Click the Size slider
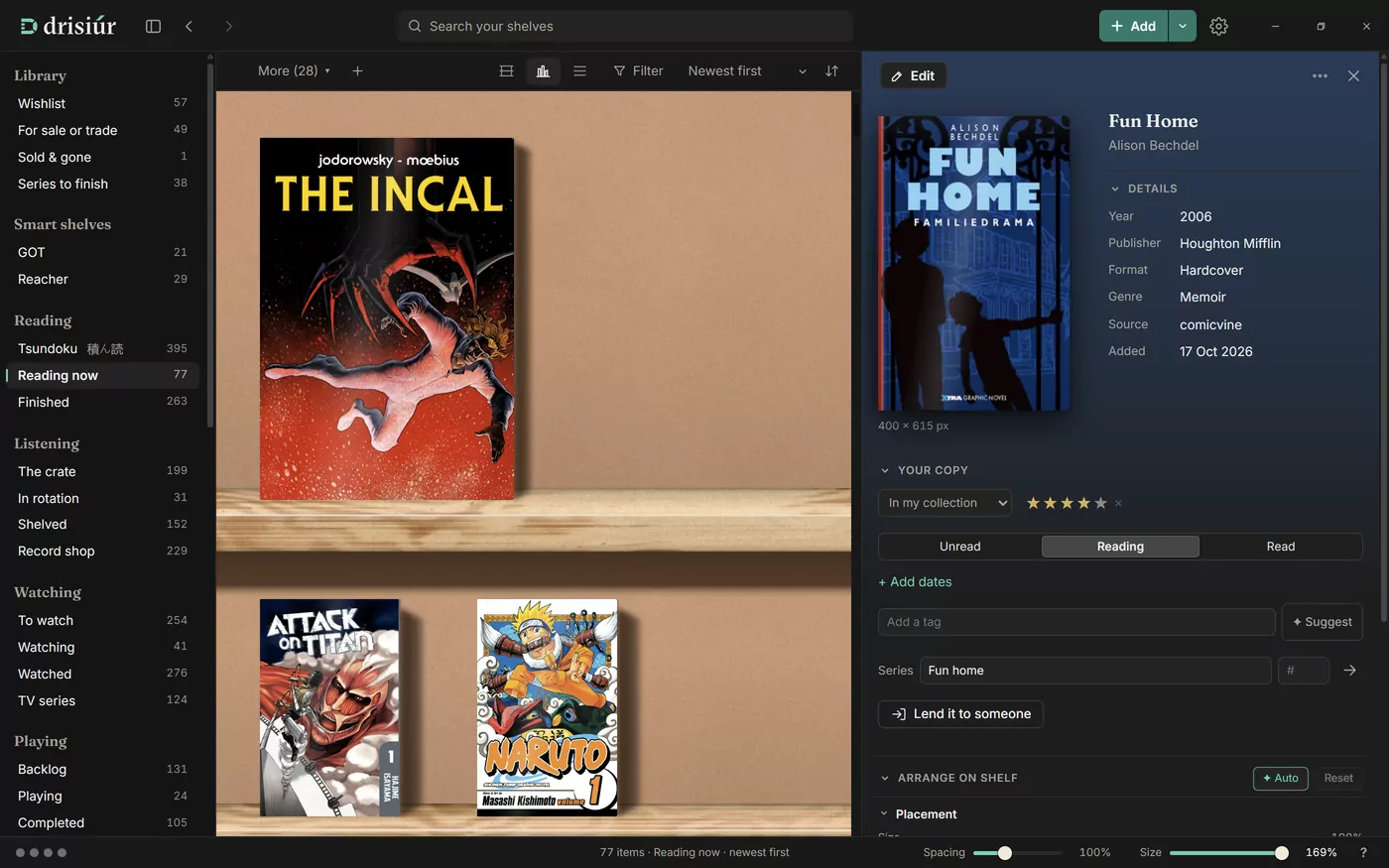The width and height of the screenshot is (1389, 868). [x=1228, y=853]
